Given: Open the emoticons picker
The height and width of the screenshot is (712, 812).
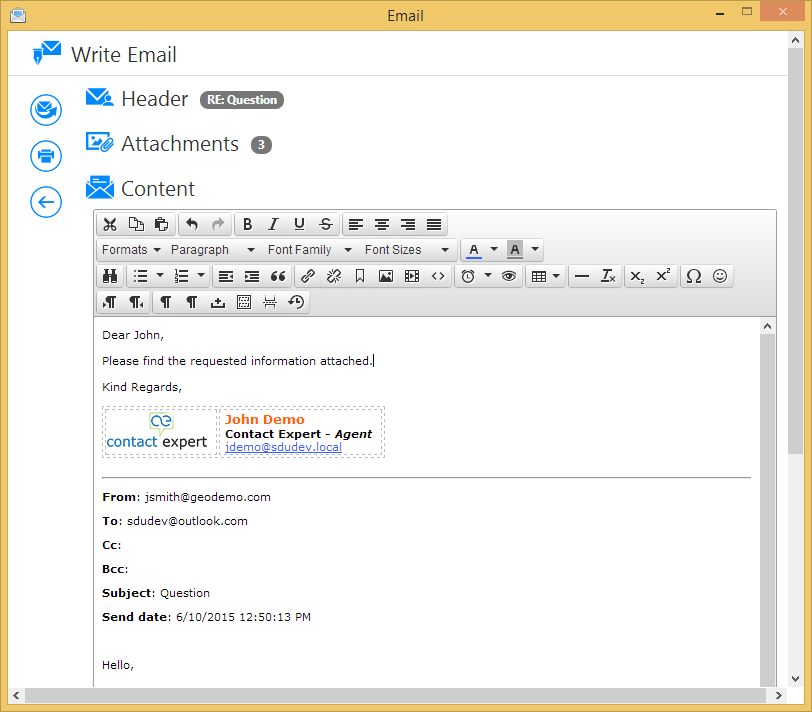Looking at the screenshot, I should pos(720,276).
